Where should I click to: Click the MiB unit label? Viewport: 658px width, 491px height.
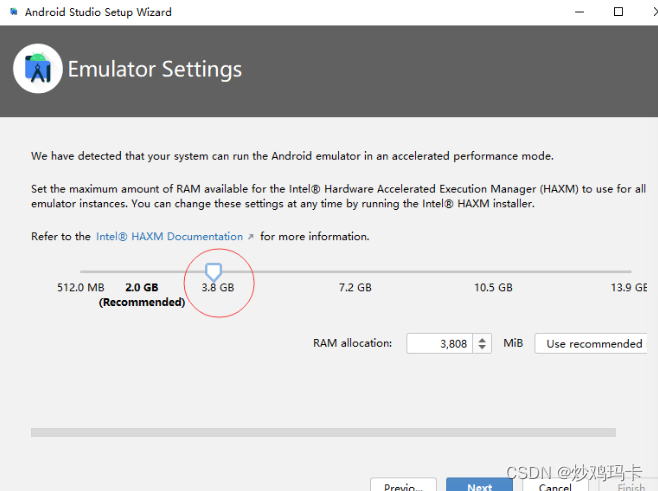click(513, 343)
